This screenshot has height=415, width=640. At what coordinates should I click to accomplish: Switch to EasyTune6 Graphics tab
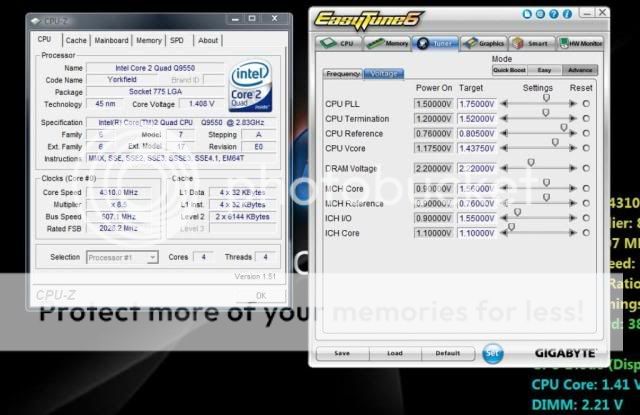484,43
